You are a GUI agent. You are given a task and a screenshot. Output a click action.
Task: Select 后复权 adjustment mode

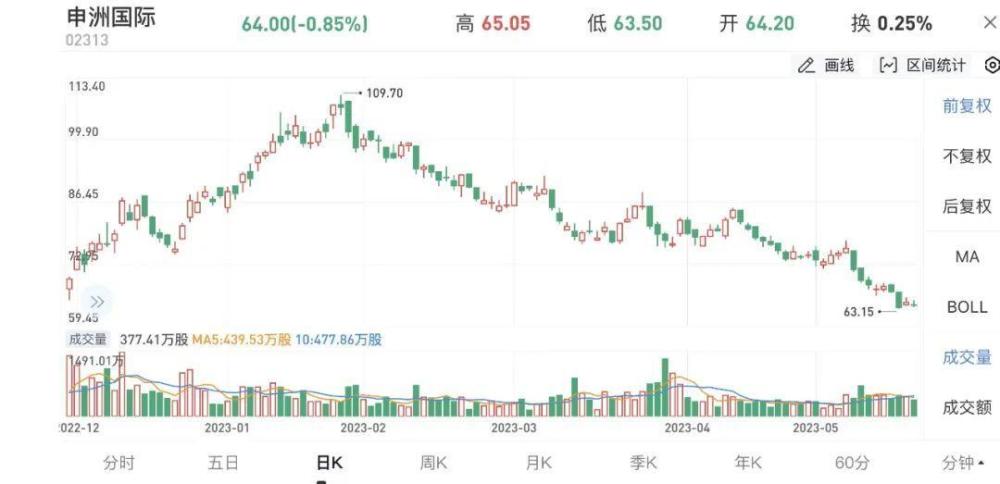pyautogui.click(x=967, y=207)
